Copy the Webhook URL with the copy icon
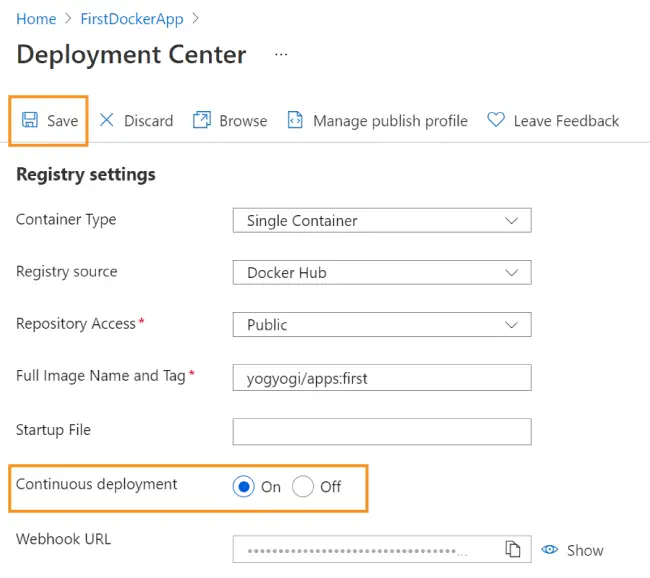Viewport: 650px width, 578px height. coord(513,549)
